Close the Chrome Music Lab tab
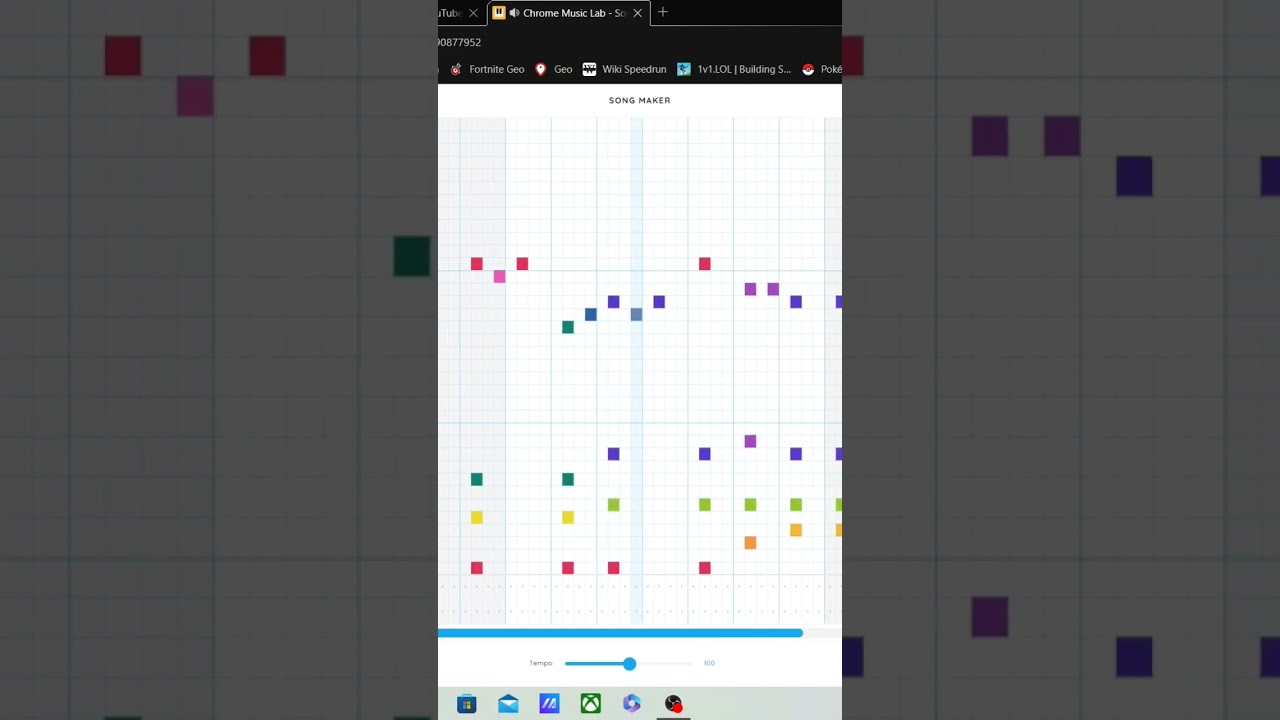 click(637, 13)
